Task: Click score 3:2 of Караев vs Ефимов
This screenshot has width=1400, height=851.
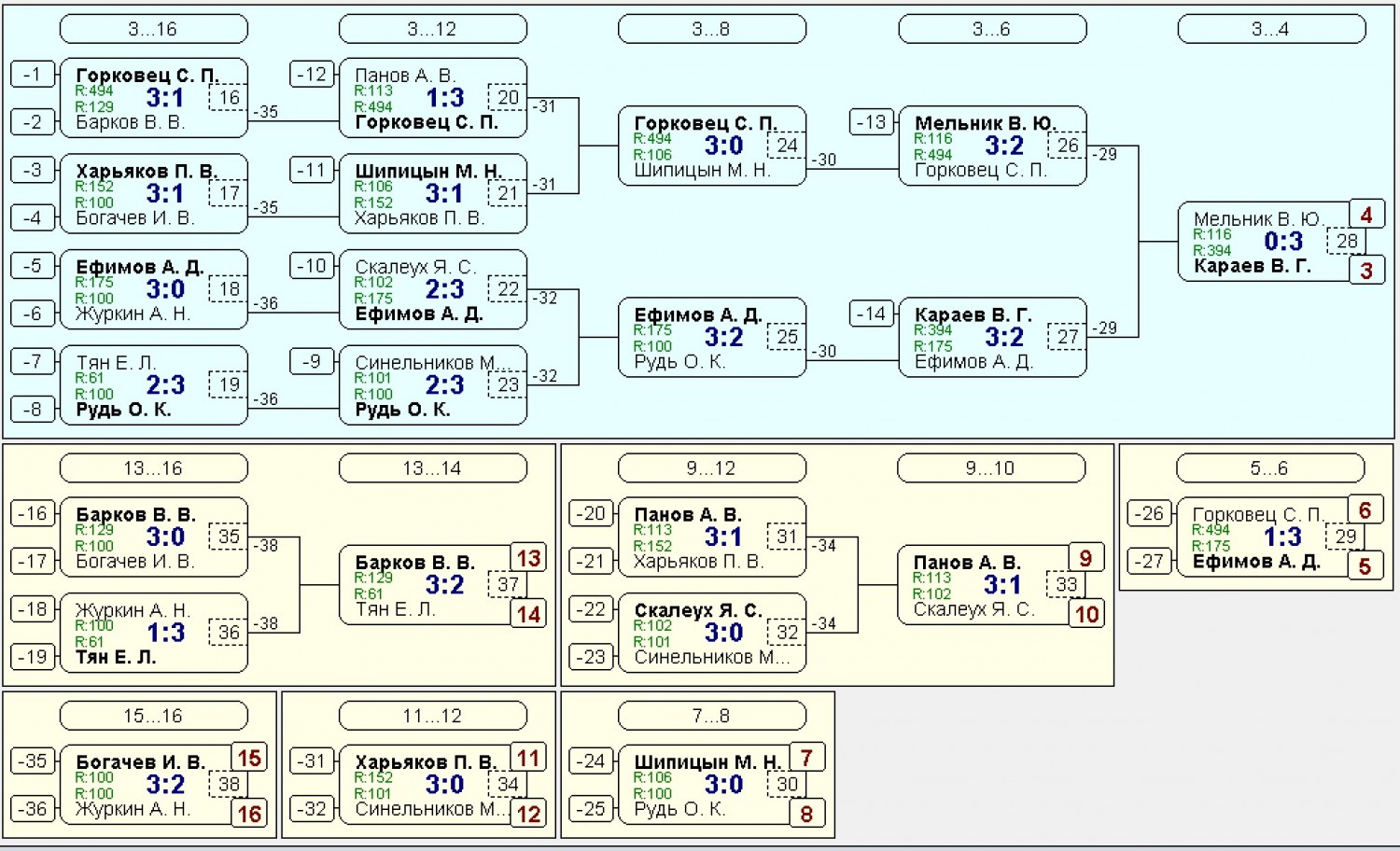Action: 1004,337
